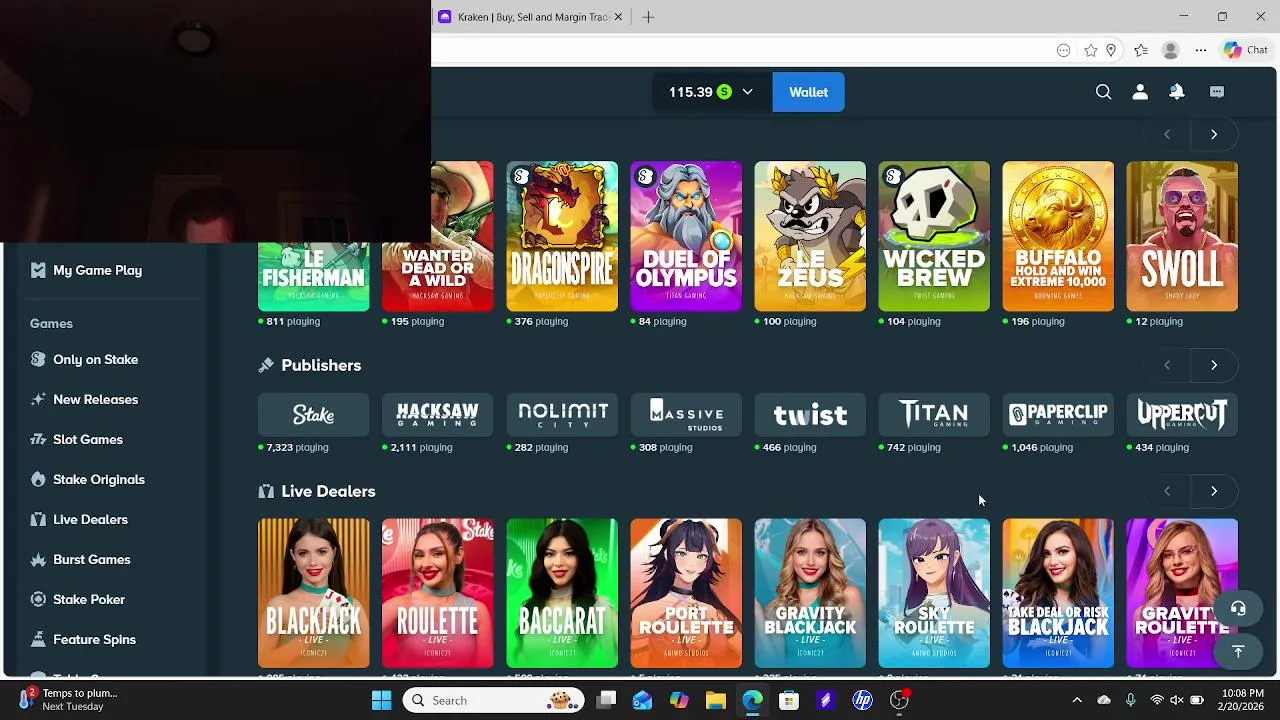Open the HP app from taskbar
The height and width of the screenshot is (720, 1280).
point(862,700)
